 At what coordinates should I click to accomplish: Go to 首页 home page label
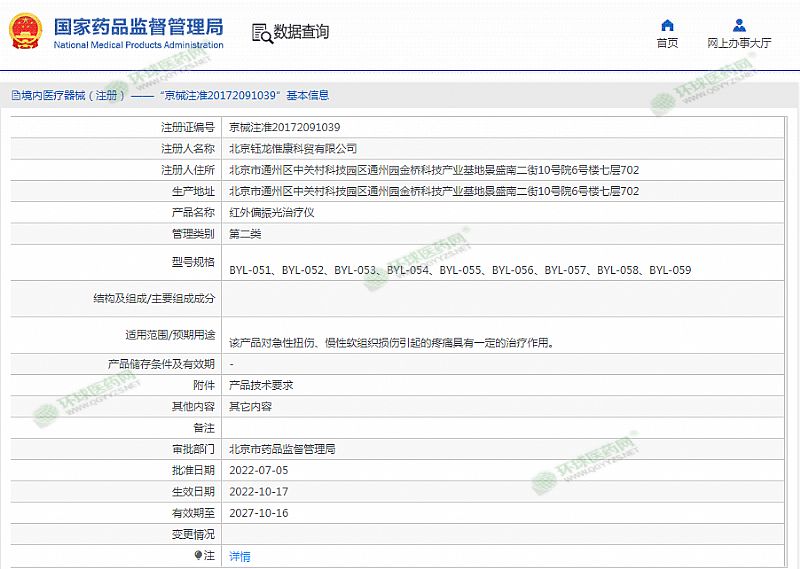[x=667, y=43]
